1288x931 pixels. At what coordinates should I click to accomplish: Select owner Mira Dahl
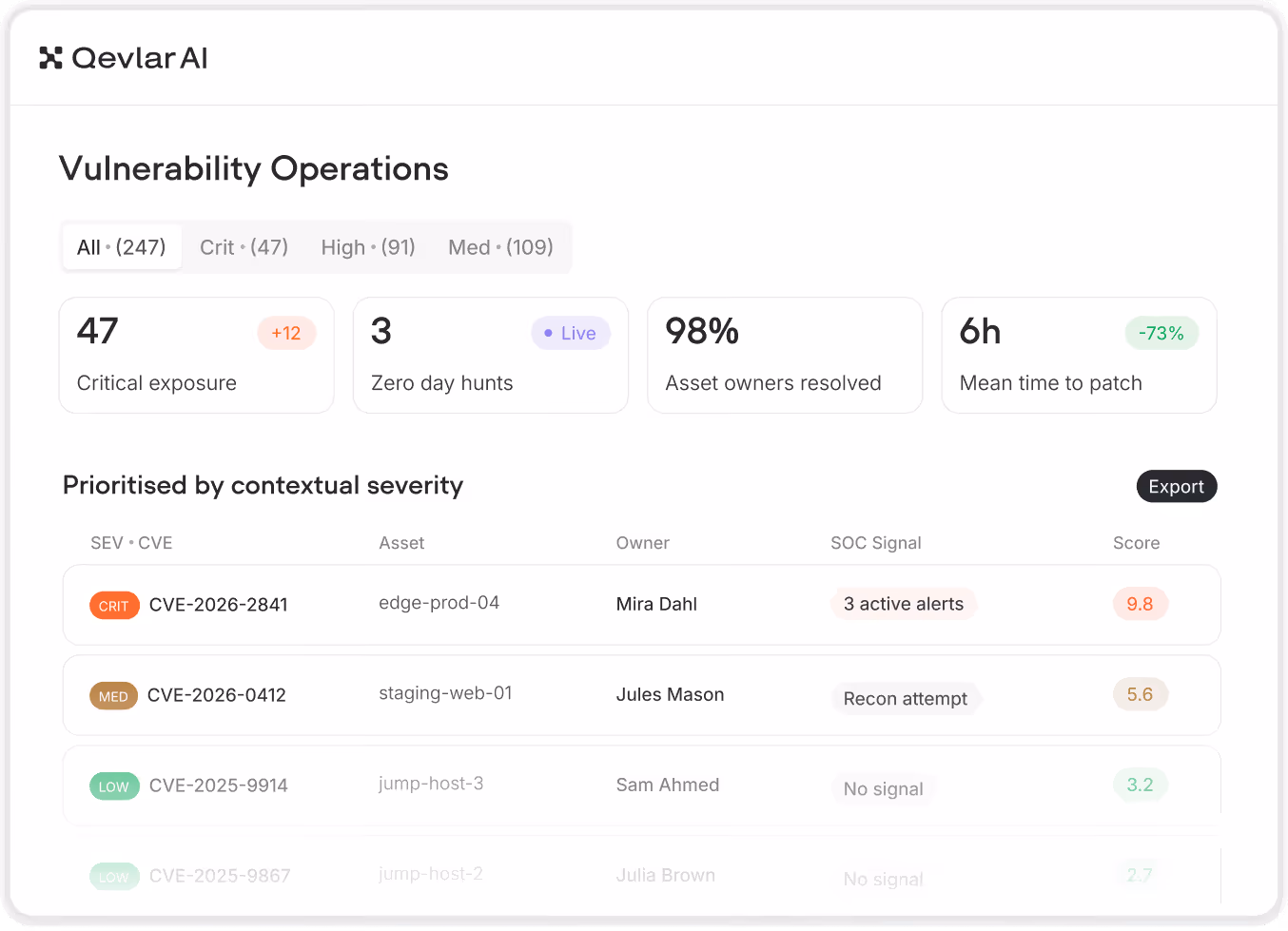click(x=656, y=604)
